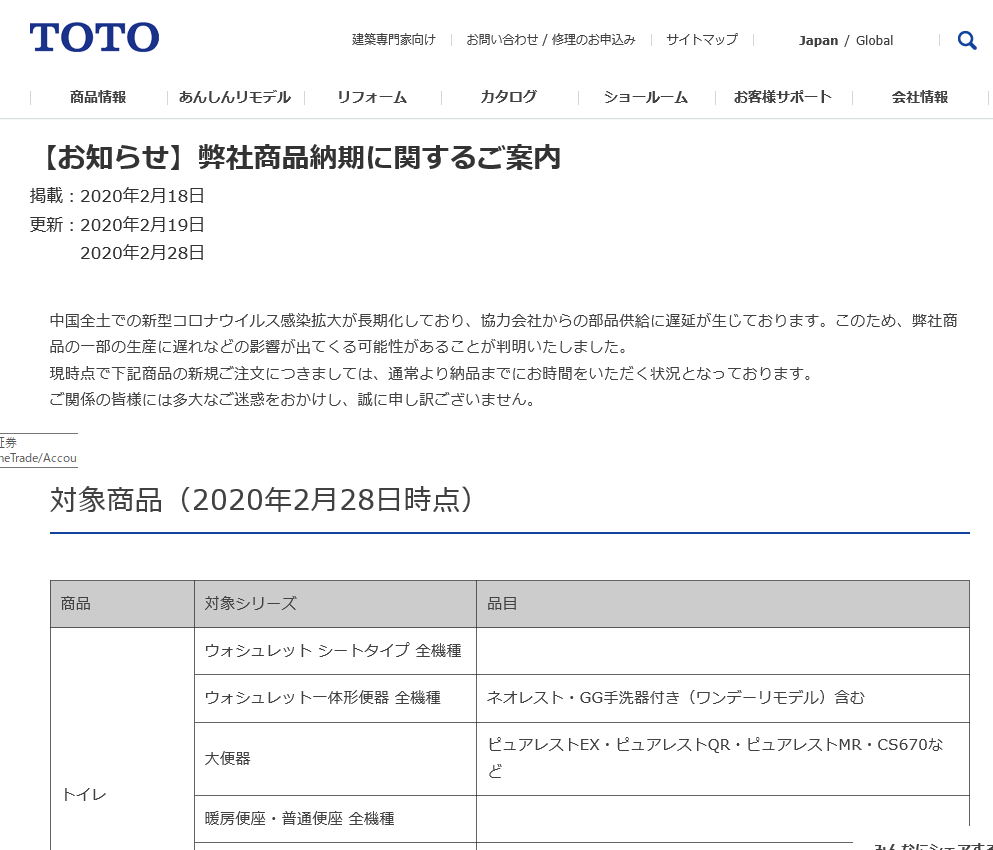The image size is (993, 850).
Task: Click table header 対象シリーズ
Action: (x=336, y=604)
